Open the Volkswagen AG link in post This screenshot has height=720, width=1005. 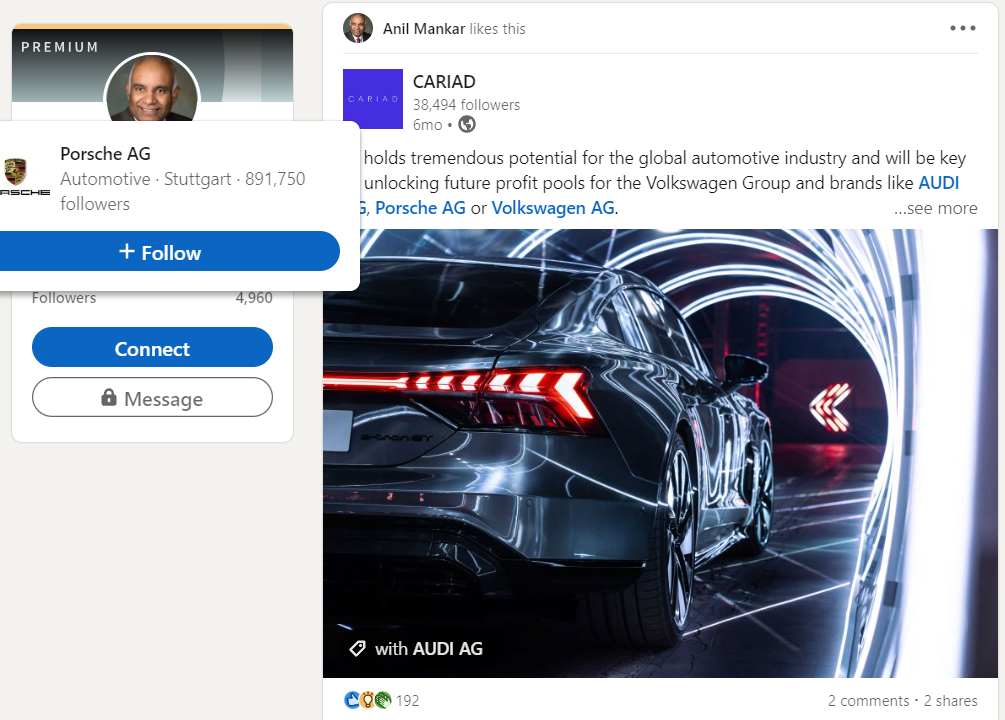[552, 208]
